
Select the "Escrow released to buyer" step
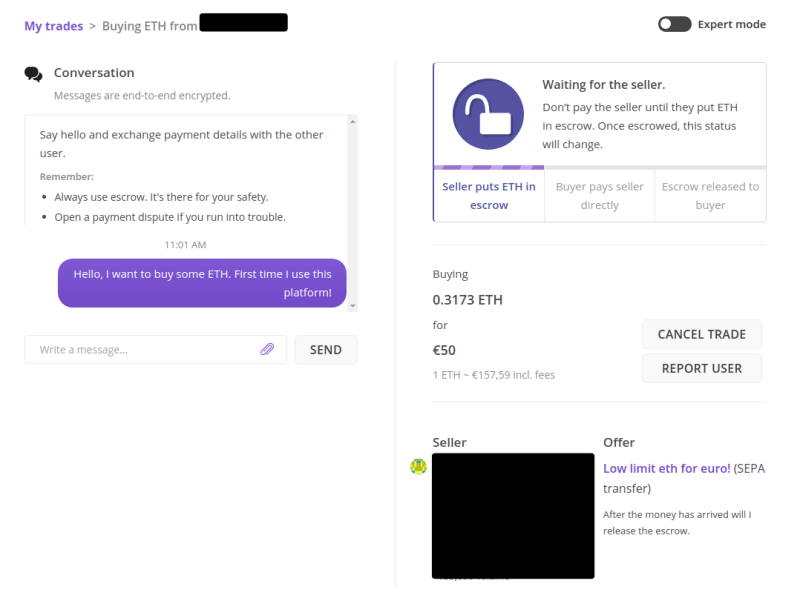click(x=710, y=195)
